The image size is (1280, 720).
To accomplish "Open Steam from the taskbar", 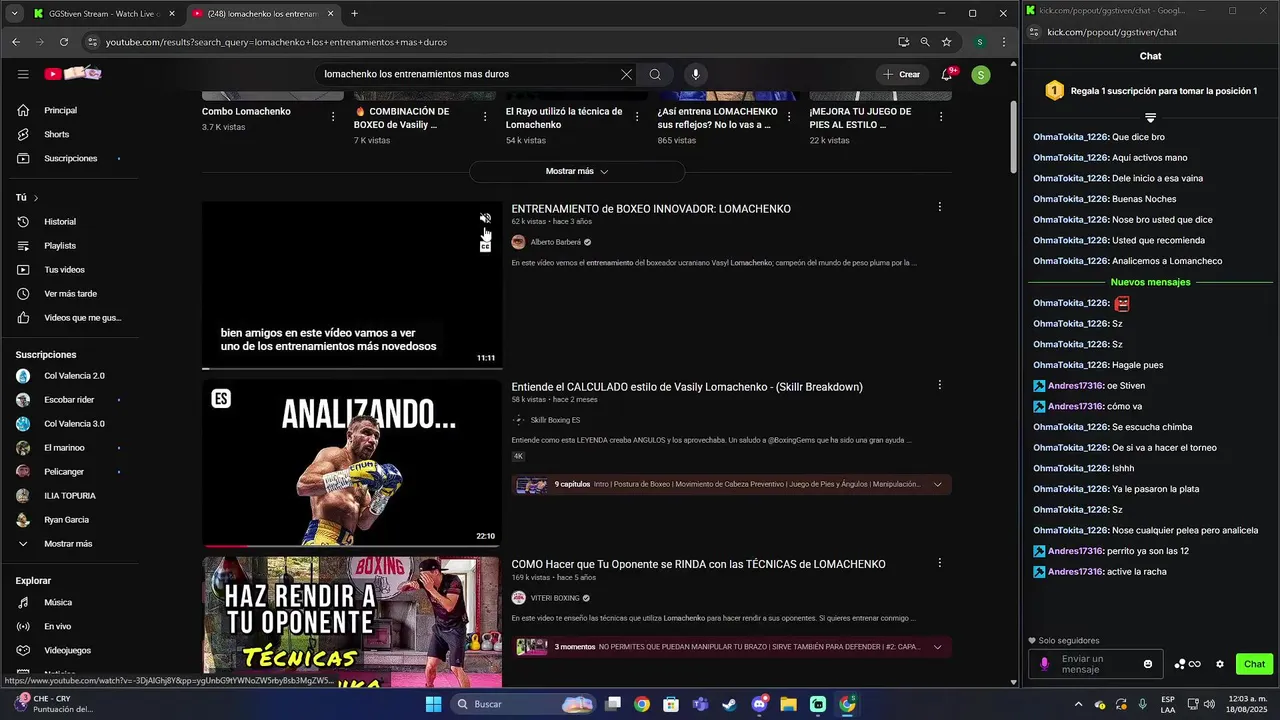I will tap(730, 704).
